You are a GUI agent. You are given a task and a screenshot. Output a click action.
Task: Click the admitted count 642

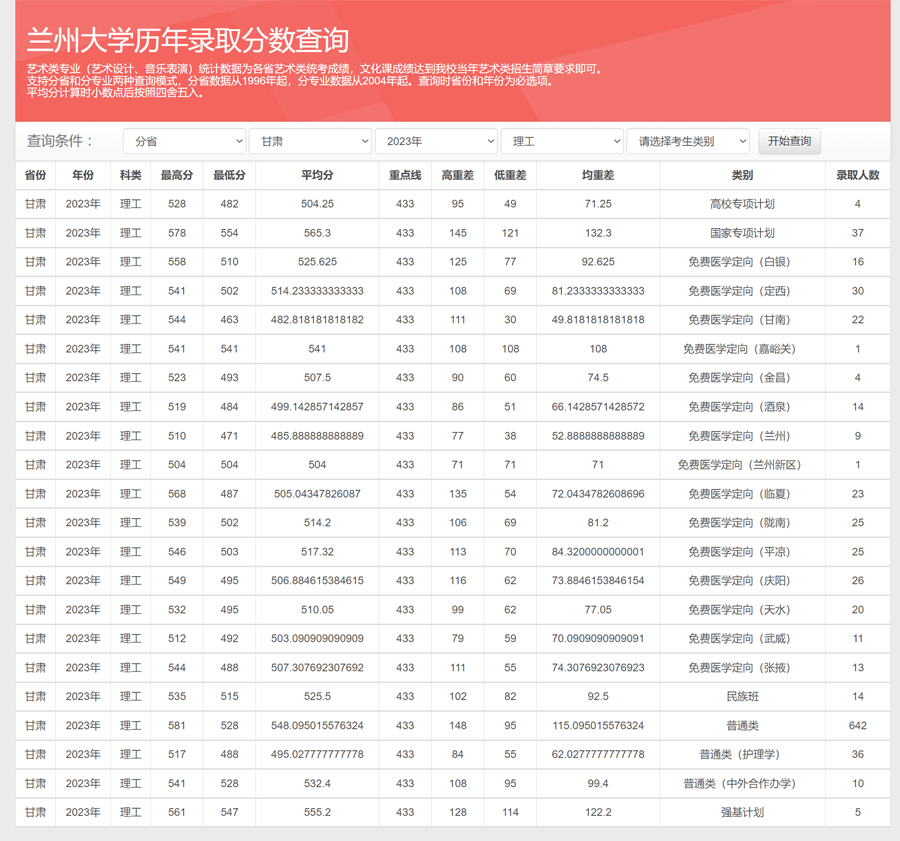coord(858,726)
